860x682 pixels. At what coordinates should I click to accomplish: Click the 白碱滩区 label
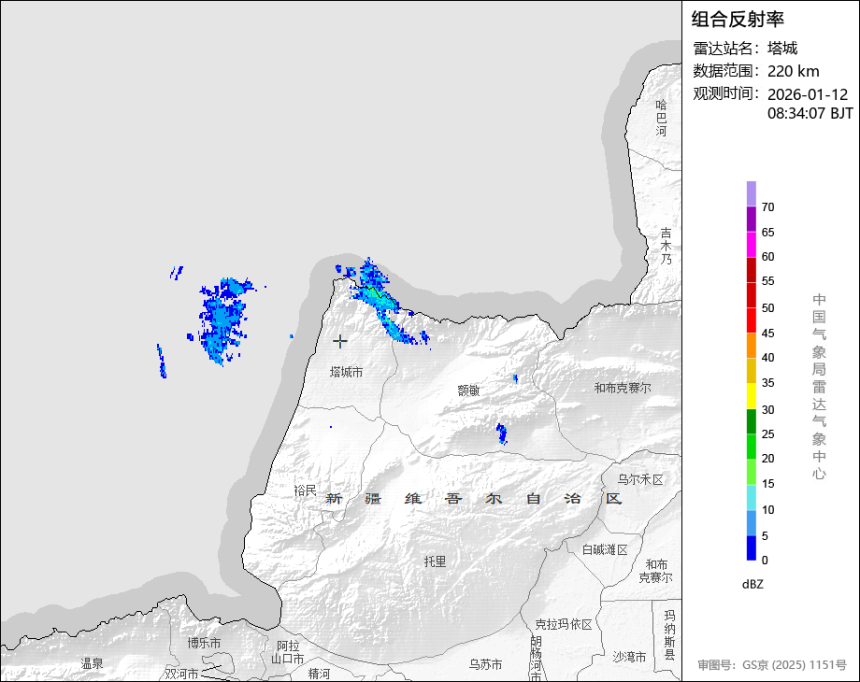pos(604,550)
